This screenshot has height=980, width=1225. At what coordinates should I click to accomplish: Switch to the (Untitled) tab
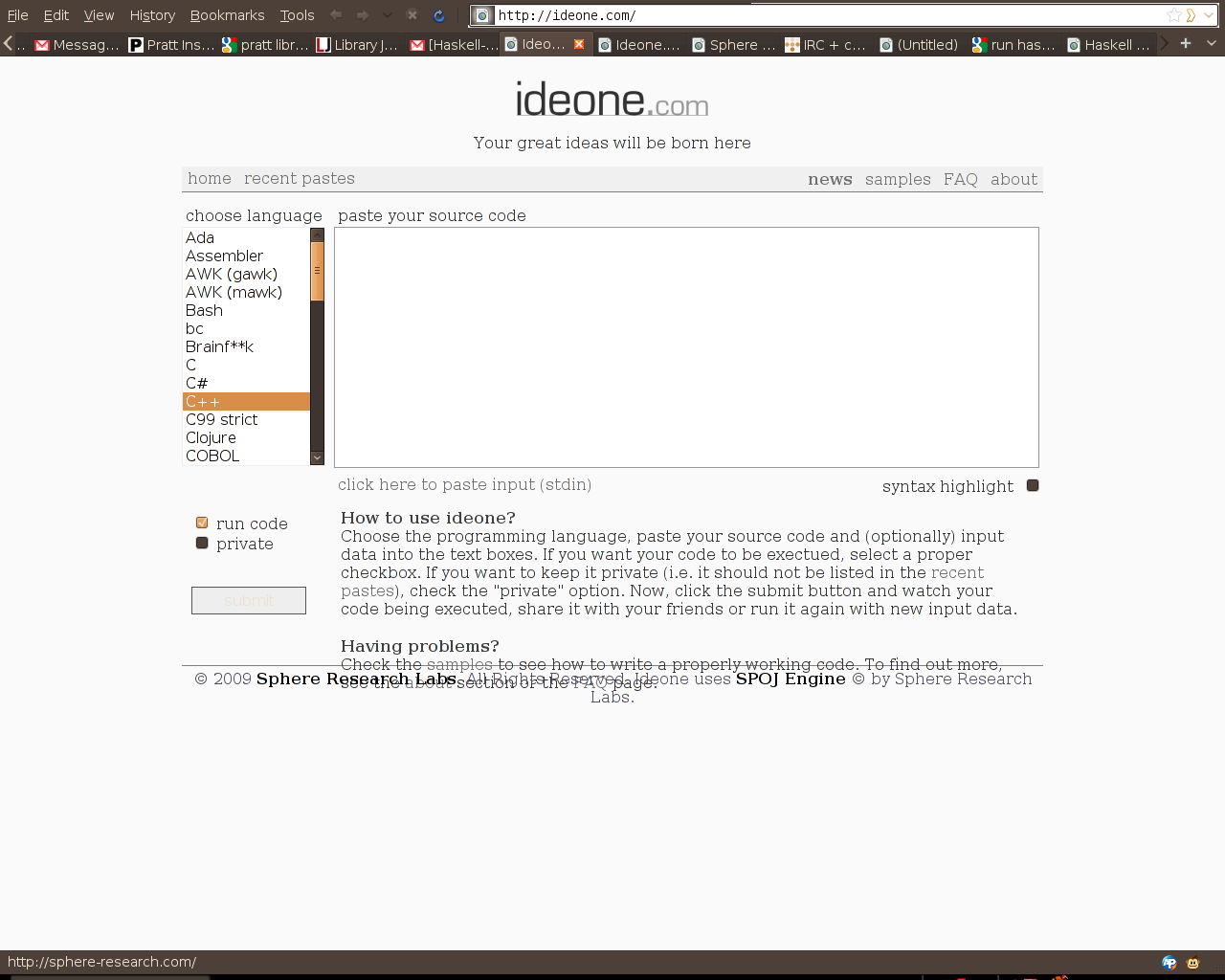[x=922, y=44]
